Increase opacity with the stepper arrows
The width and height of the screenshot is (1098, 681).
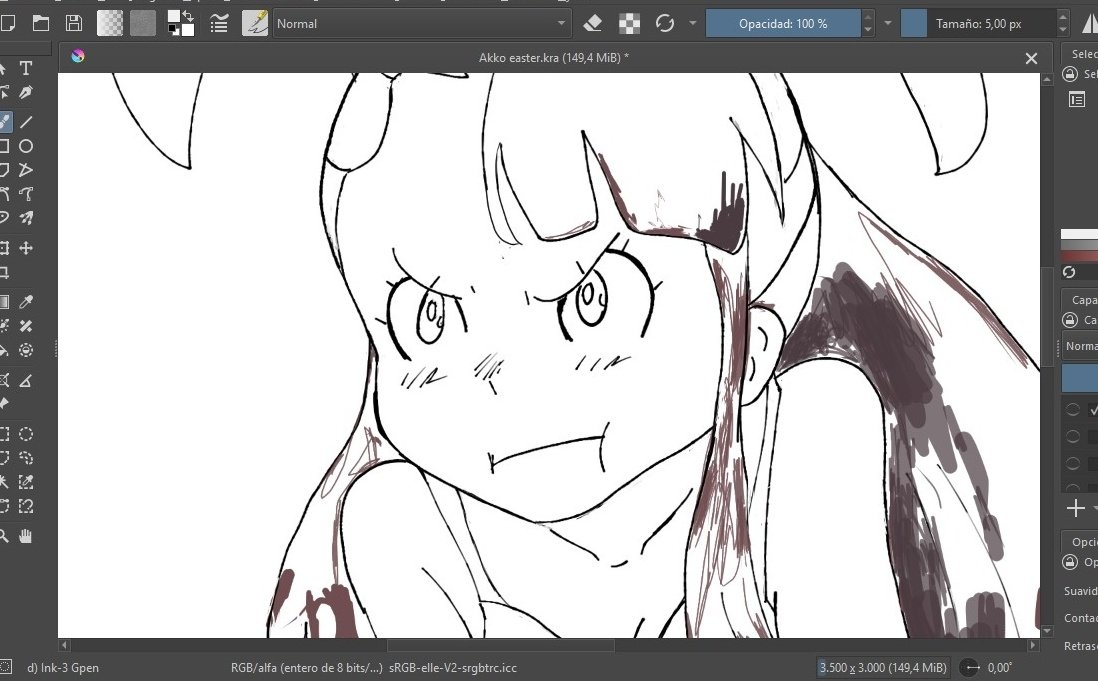868,17
